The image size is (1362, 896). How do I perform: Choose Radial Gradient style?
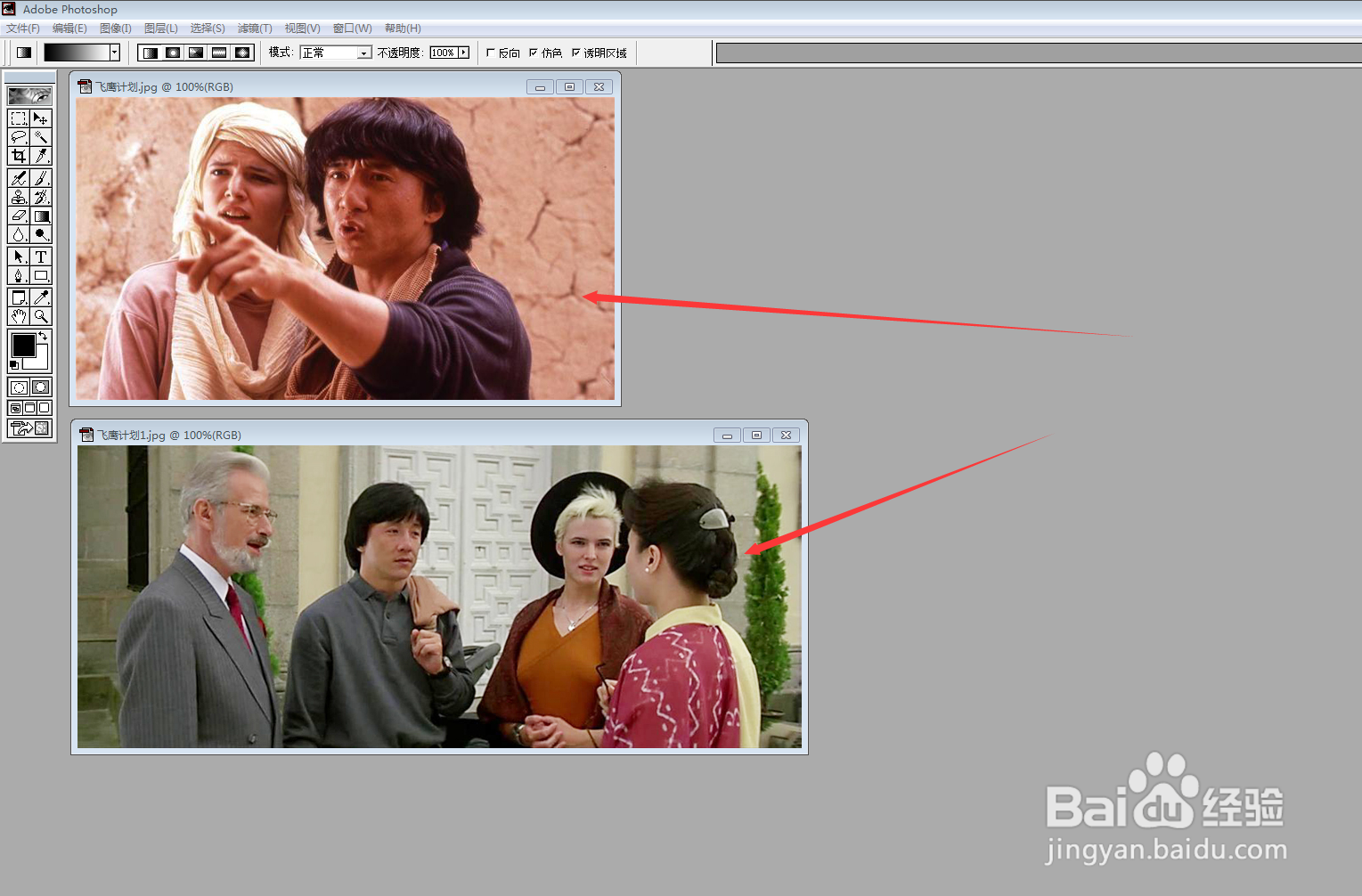(174, 53)
